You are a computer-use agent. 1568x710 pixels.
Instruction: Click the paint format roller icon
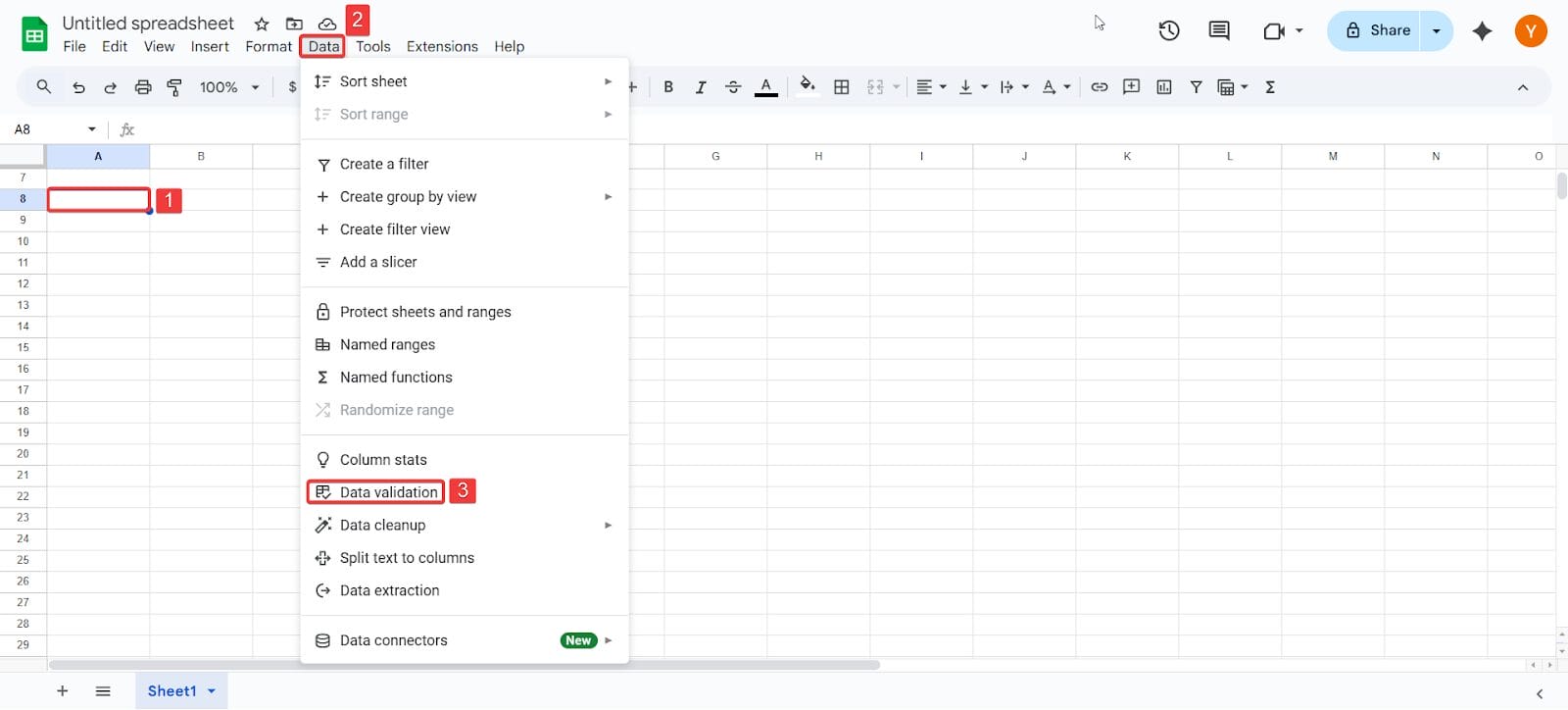[x=174, y=87]
